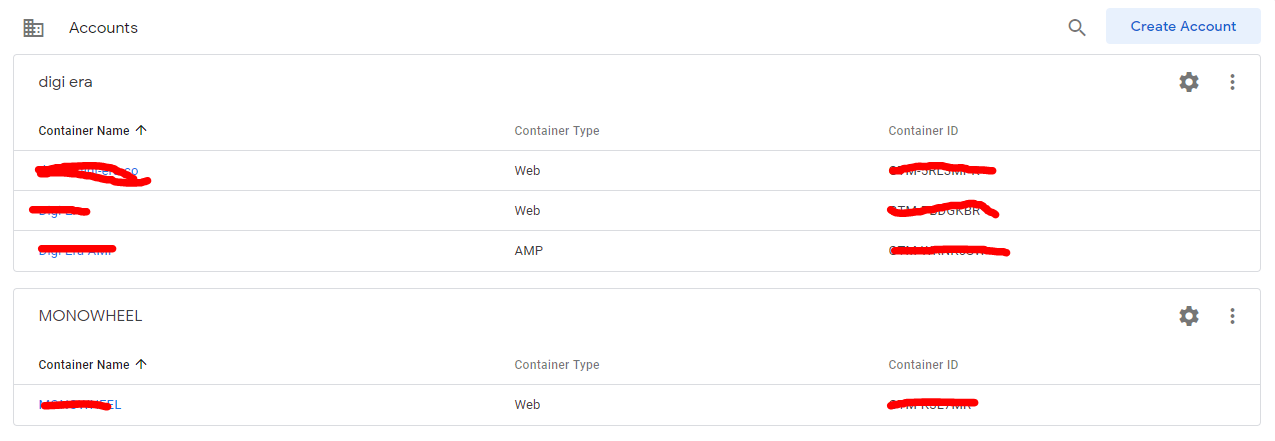Click the Accounts page heading text
This screenshot has height=441, width=1275.
tap(103, 28)
